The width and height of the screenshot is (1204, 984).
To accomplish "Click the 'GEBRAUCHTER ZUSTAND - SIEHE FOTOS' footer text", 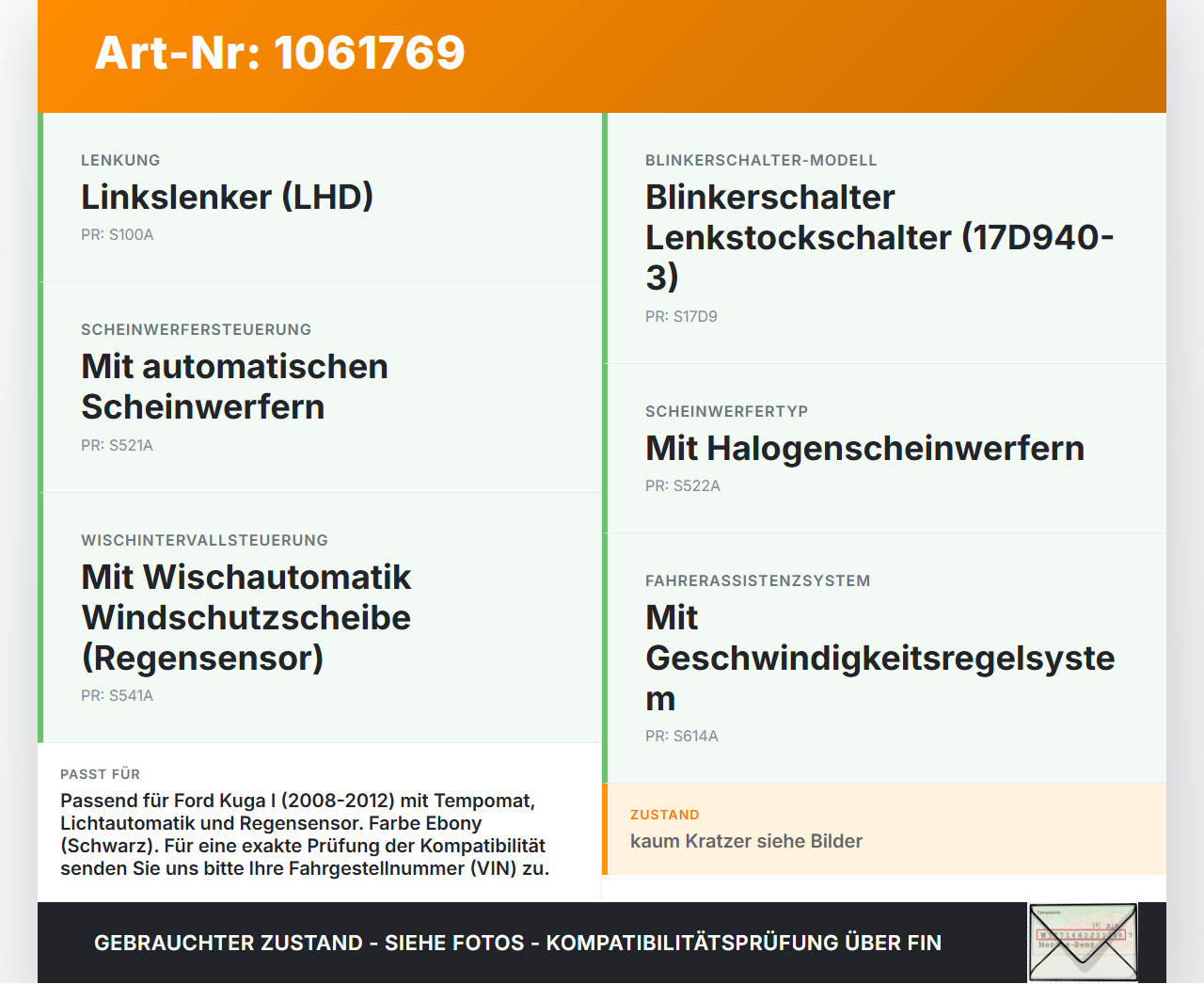I will point(517,943).
